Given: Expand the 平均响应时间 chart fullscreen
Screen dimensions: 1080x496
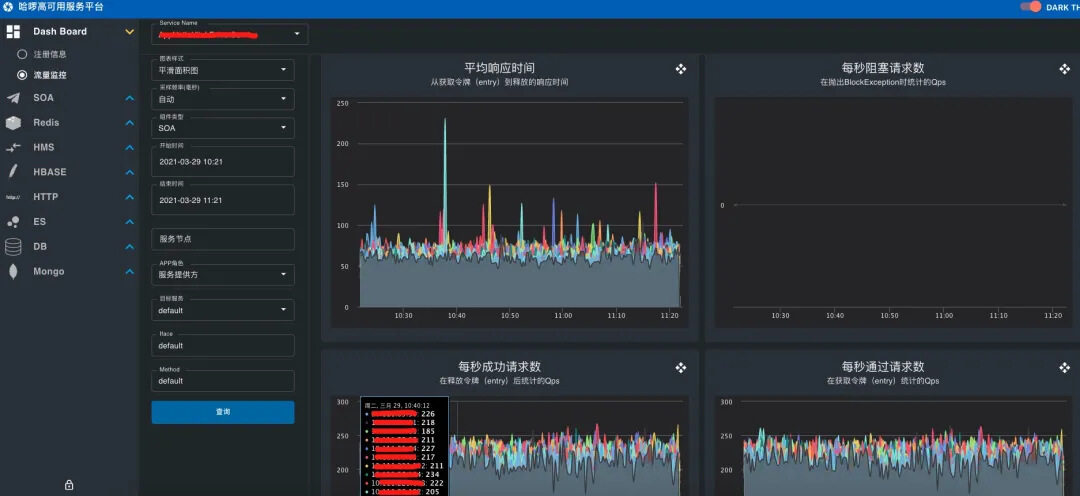Looking at the screenshot, I should 681,69.
